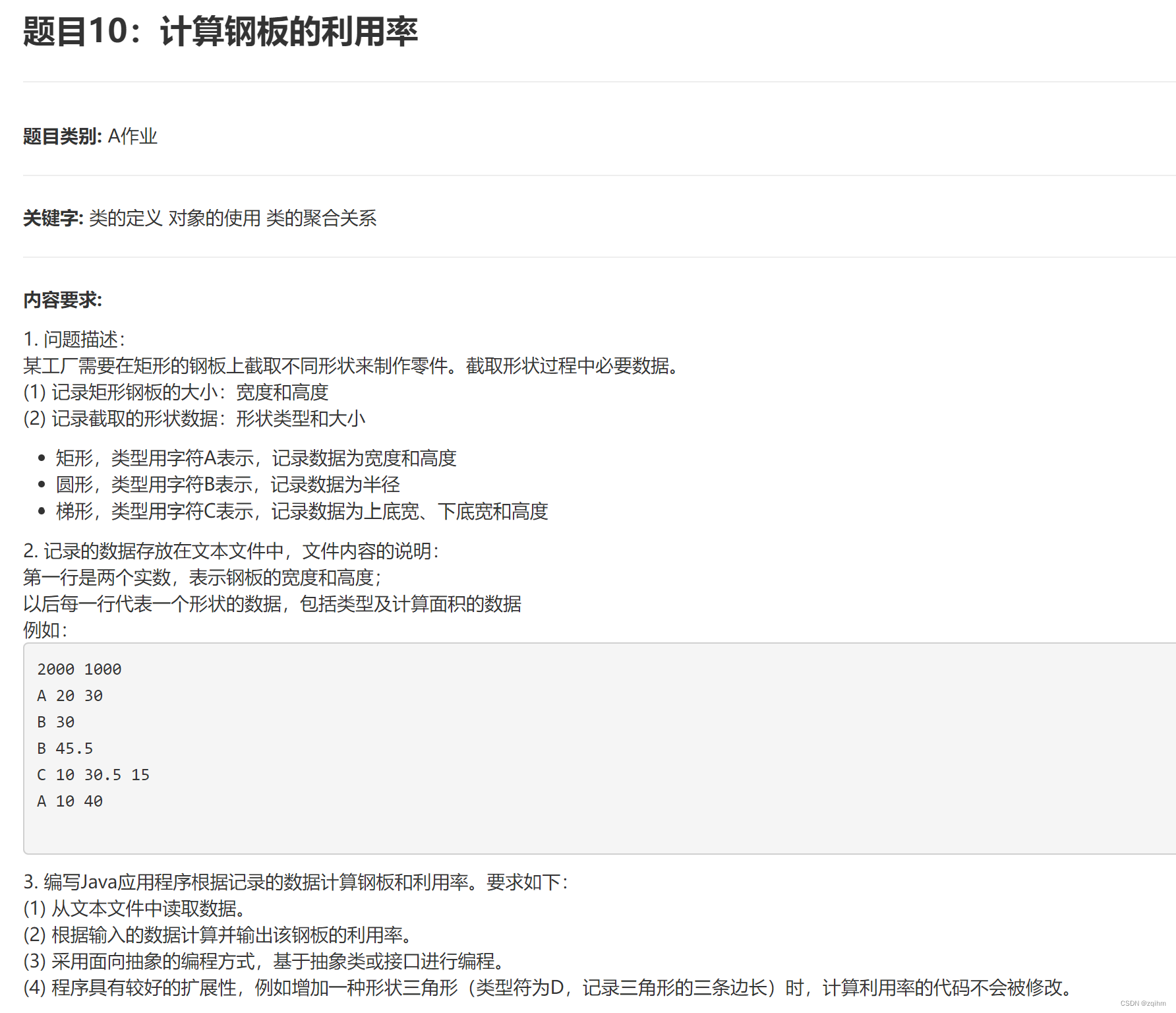Click requirement (1) 从文本文件中读取数据
Screen dimensions: 1176x1013
[x=134, y=909]
